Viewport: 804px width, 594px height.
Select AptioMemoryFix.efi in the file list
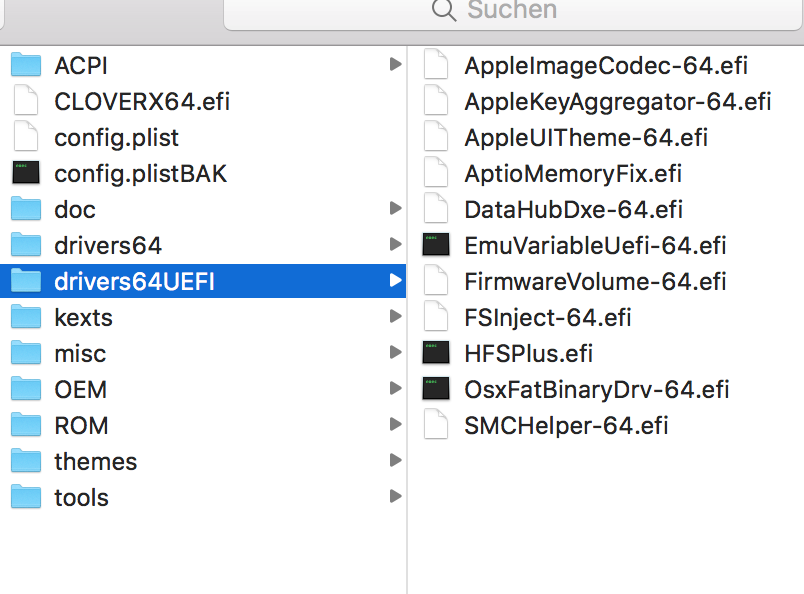coord(573,174)
